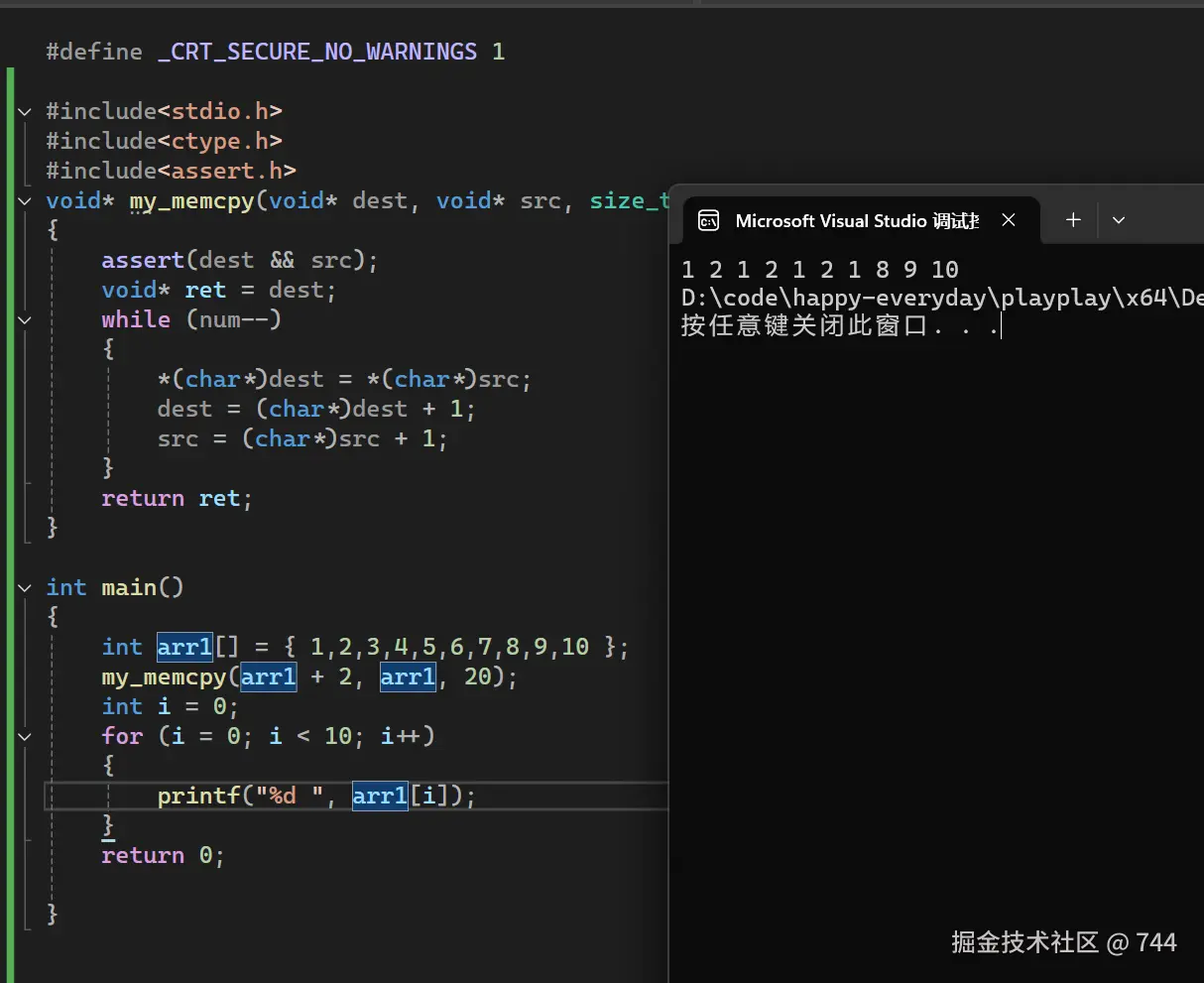
Task: Place cursor after 按任意键关闭此窗口 prompt
Action: click(1002, 325)
